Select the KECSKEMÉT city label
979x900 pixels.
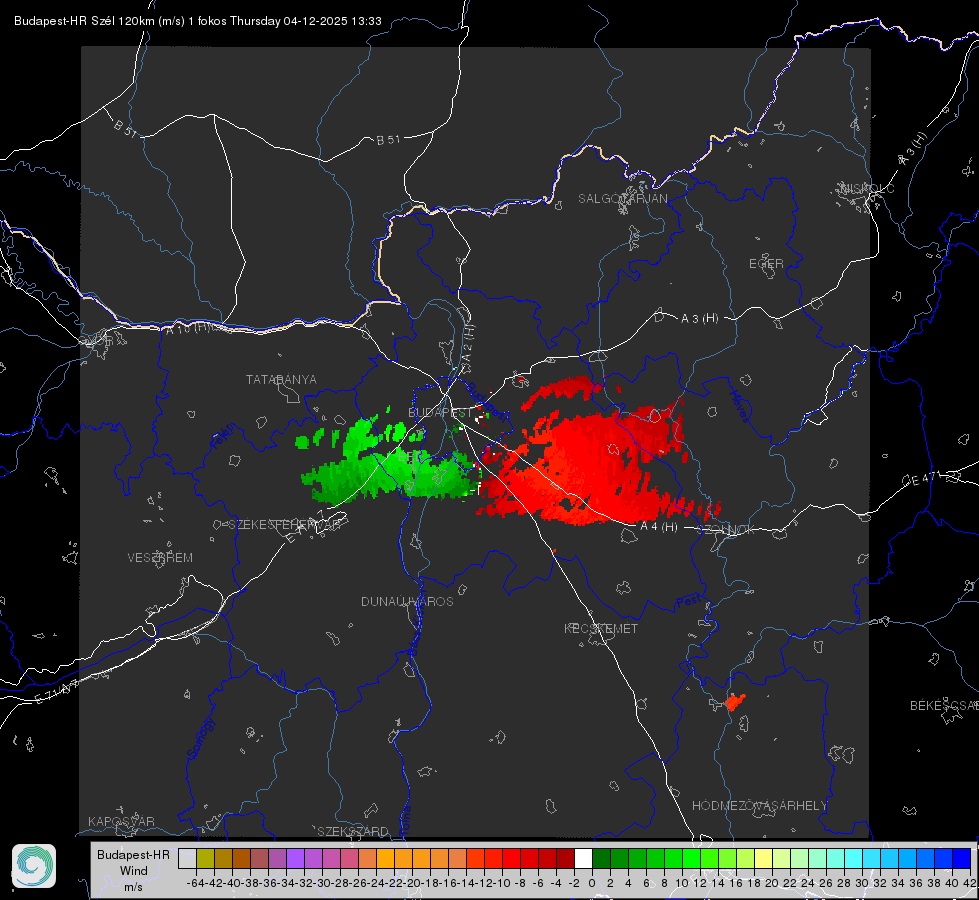point(601,628)
